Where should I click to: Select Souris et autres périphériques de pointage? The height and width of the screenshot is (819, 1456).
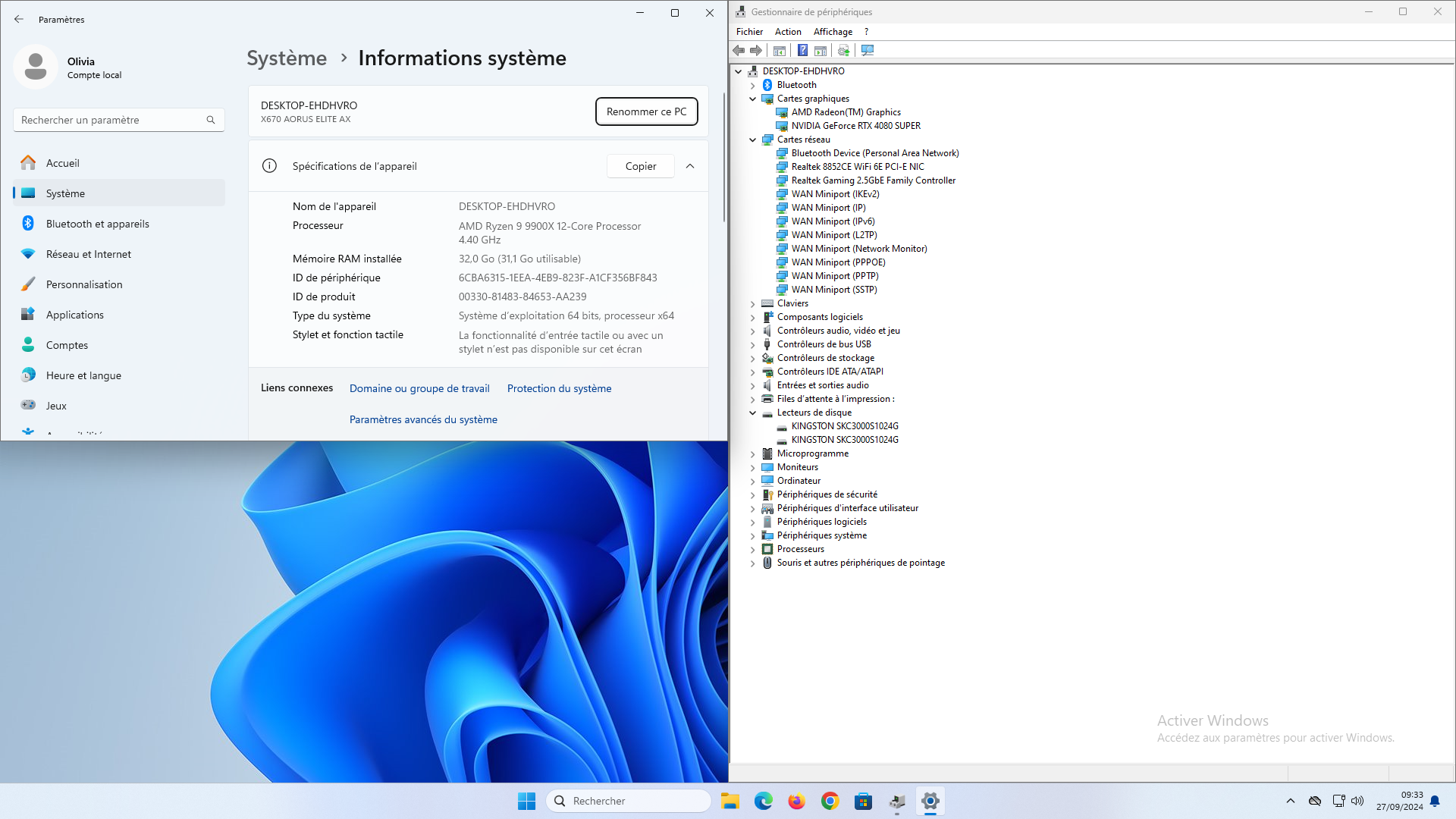click(x=861, y=563)
